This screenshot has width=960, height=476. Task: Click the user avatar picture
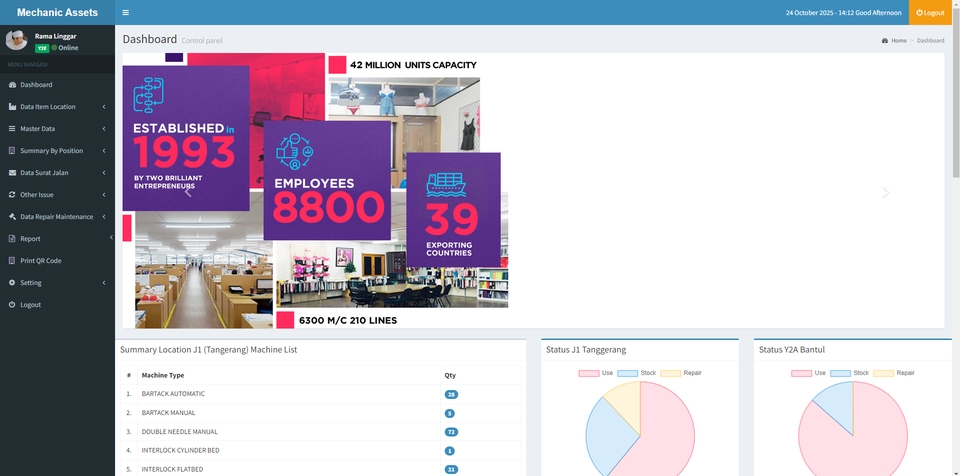coord(16,40)
